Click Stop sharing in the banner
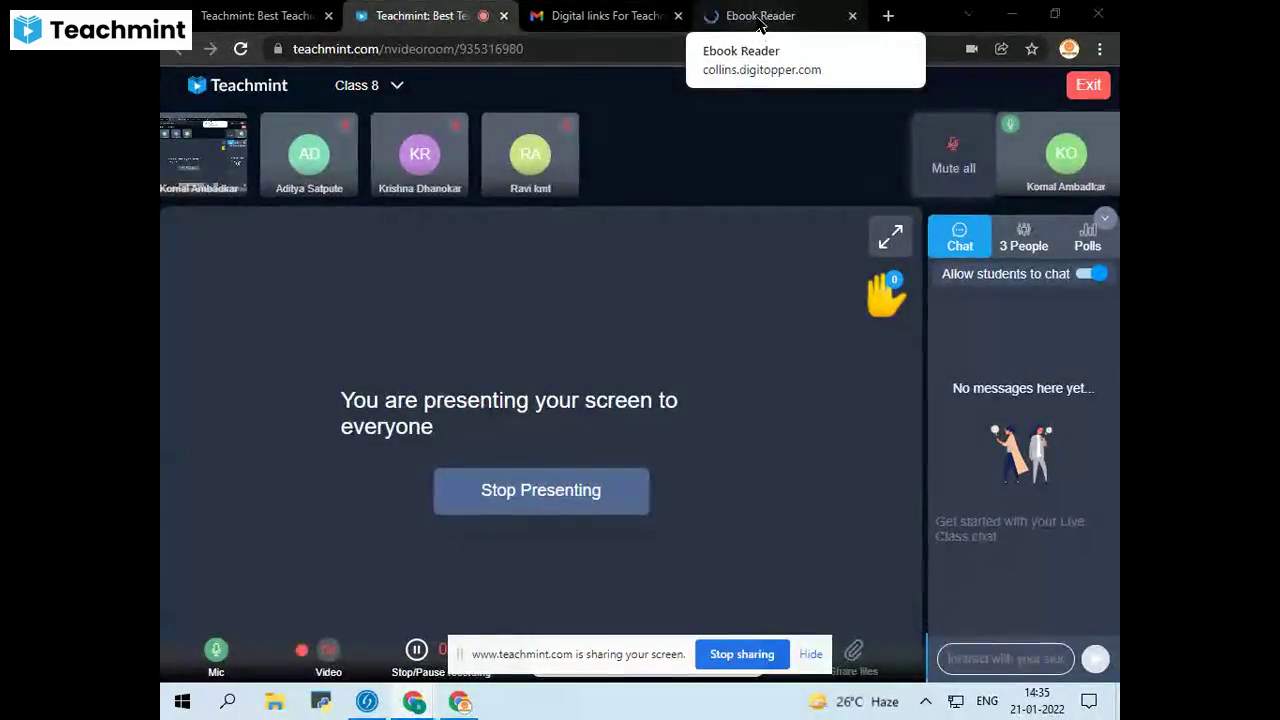This screenshot has width=1280, height=720. click(742, 654)
